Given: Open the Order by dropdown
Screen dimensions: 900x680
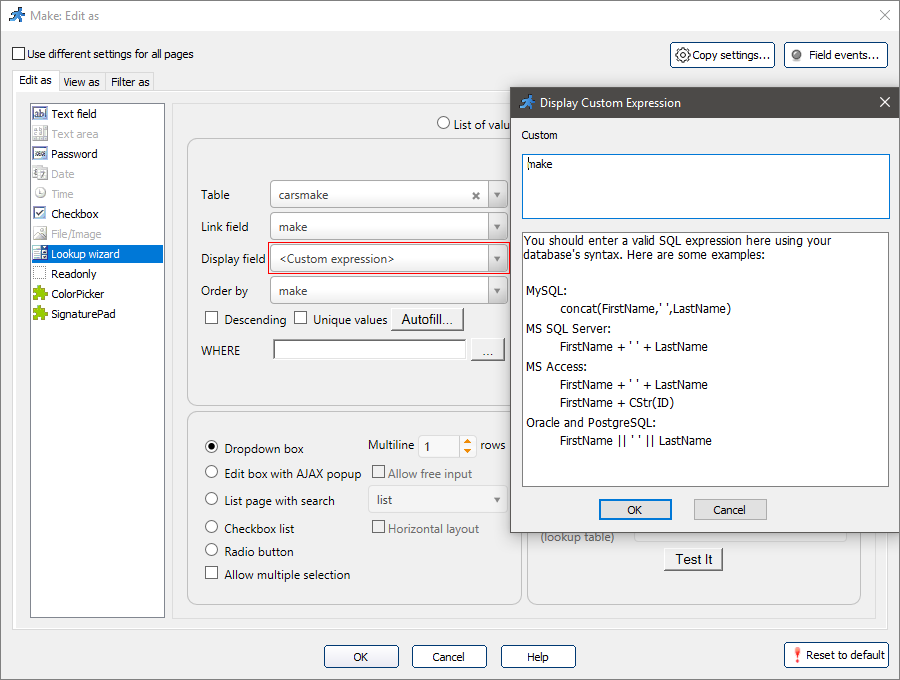Looking at the screenshot, I should tap(496, 290).
